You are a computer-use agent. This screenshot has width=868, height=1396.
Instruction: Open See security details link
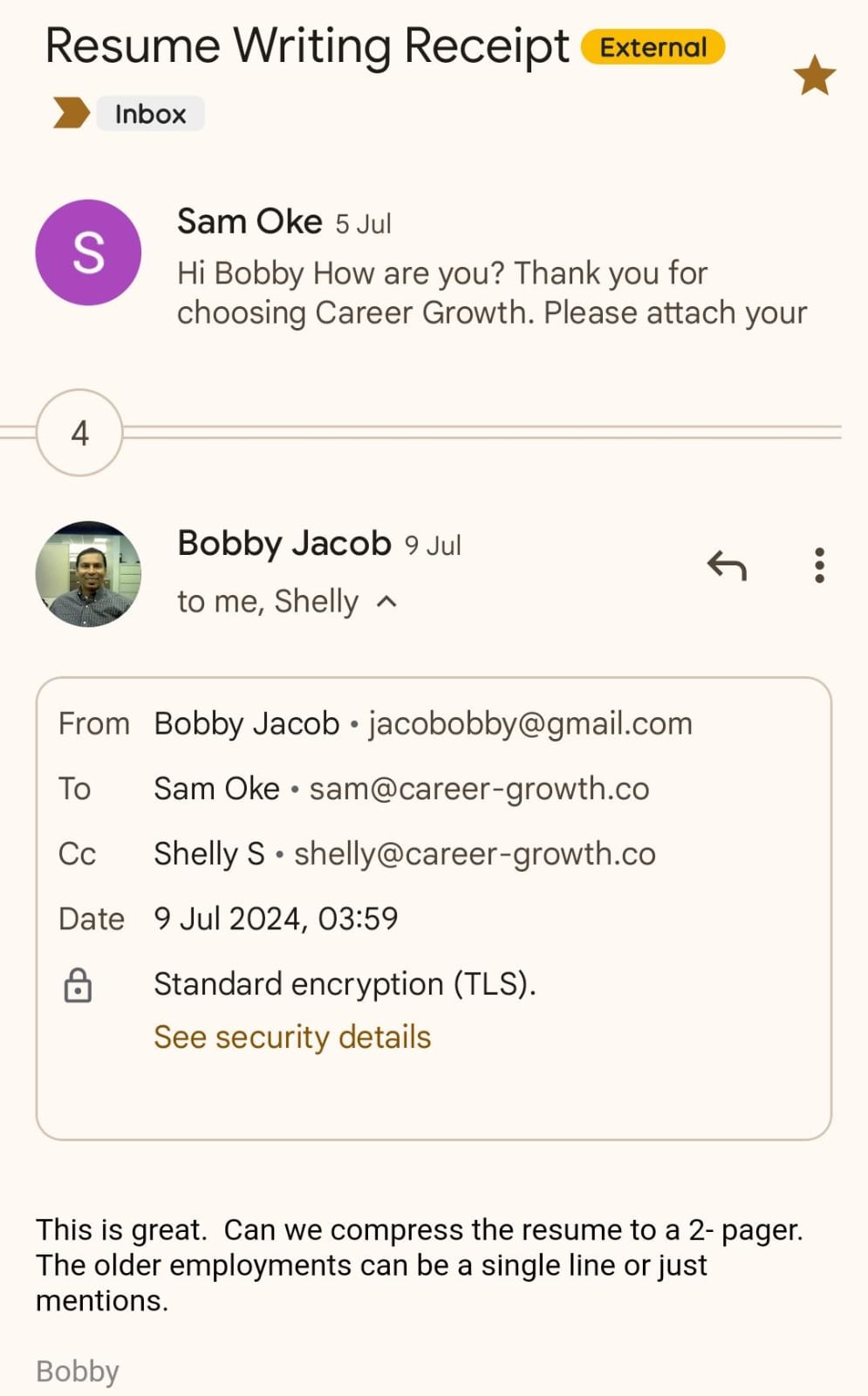click(x=292, y=1037)
